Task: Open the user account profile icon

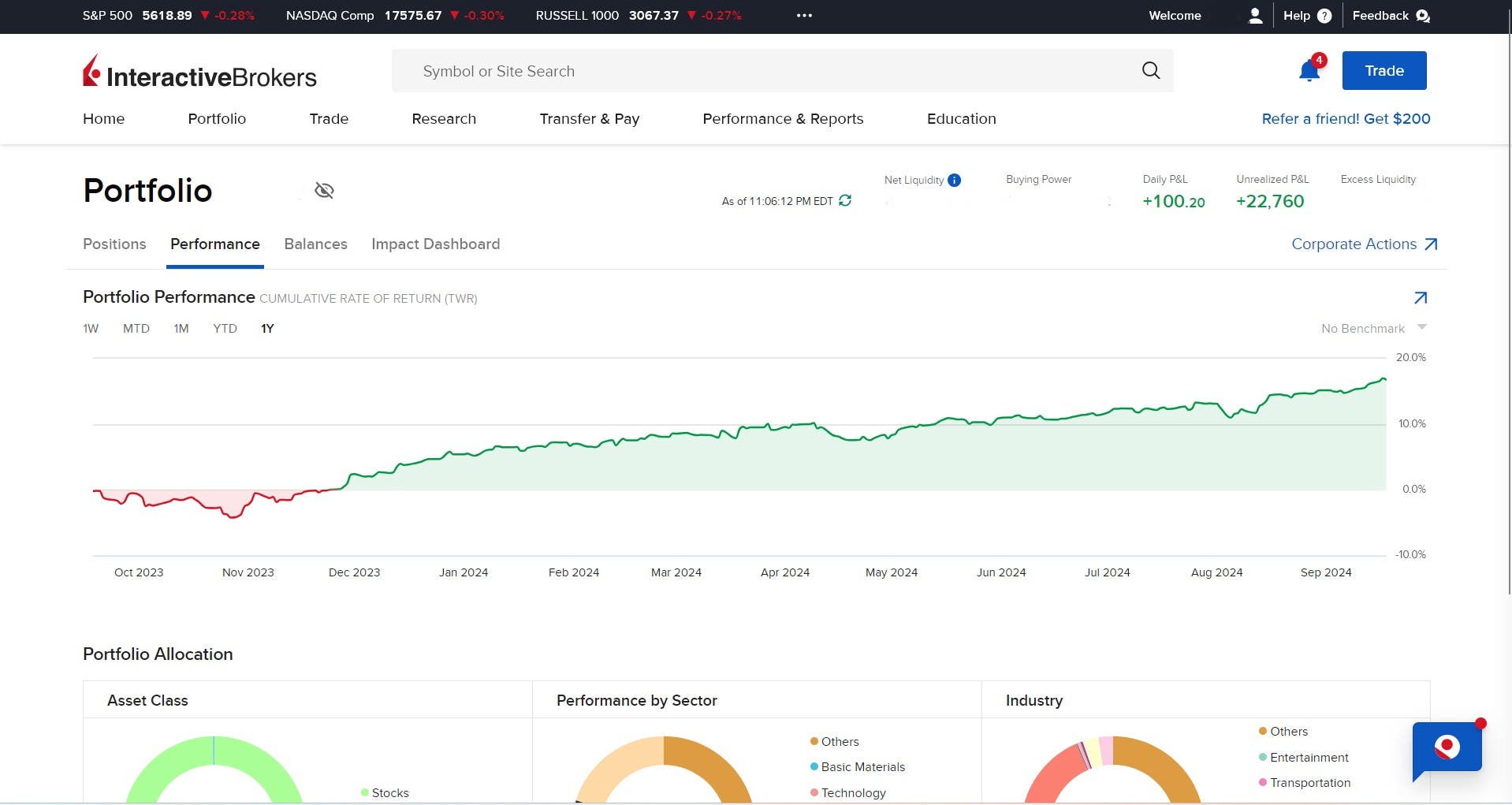Action: [x=1255, y=16]
